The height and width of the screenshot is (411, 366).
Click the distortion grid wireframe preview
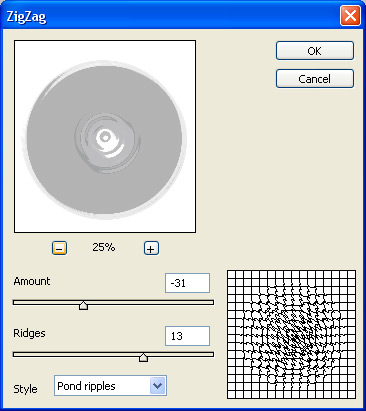(291, 334)
